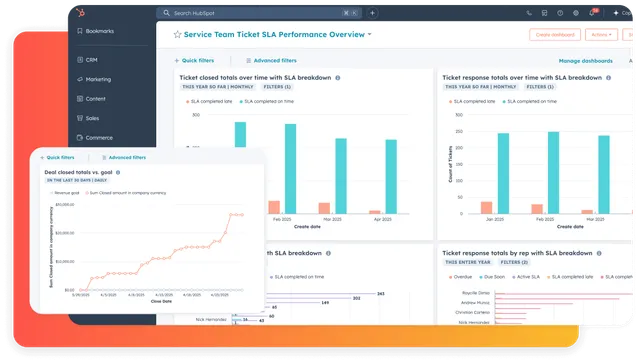The image size is (640, 363).
Task: Toggle the Revenue goal legend item
Action: 64,193
